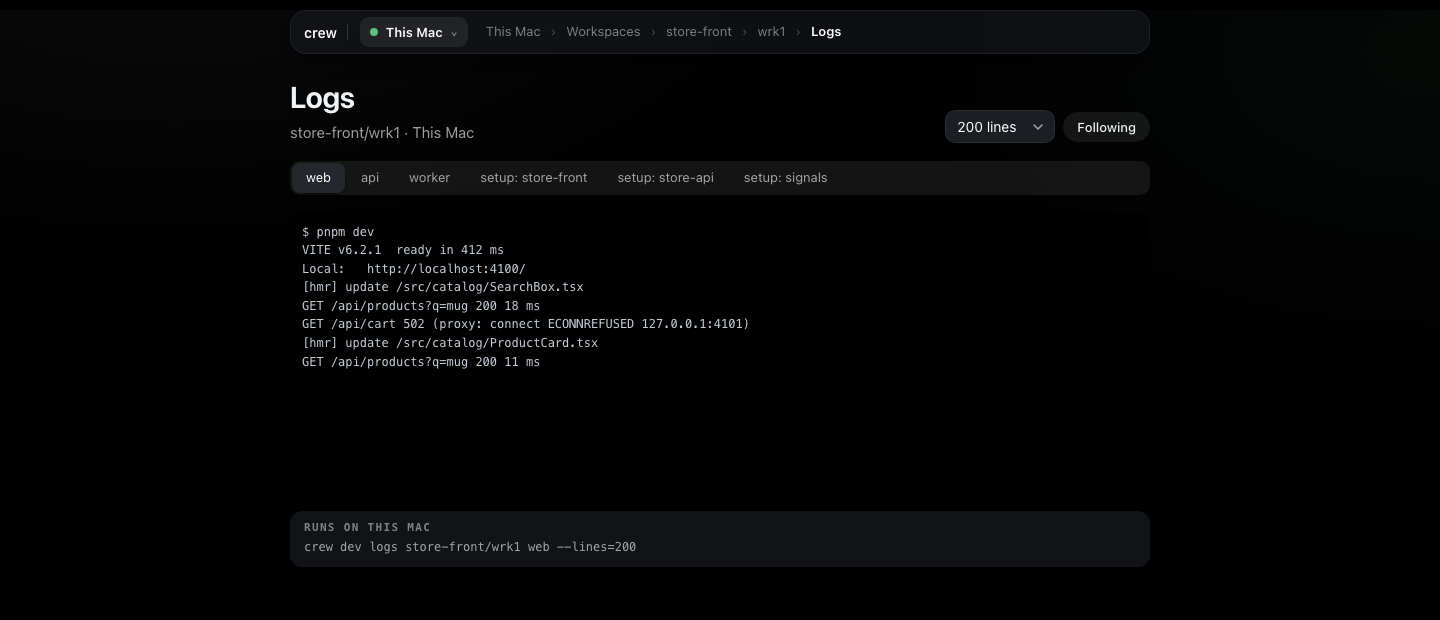Click the Logs page heading
1440x620 pixels.
click(x=322, y=98)
